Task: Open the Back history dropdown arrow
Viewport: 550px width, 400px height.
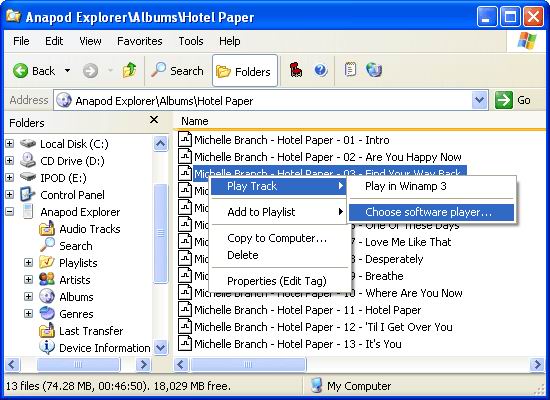Action: 67,71
